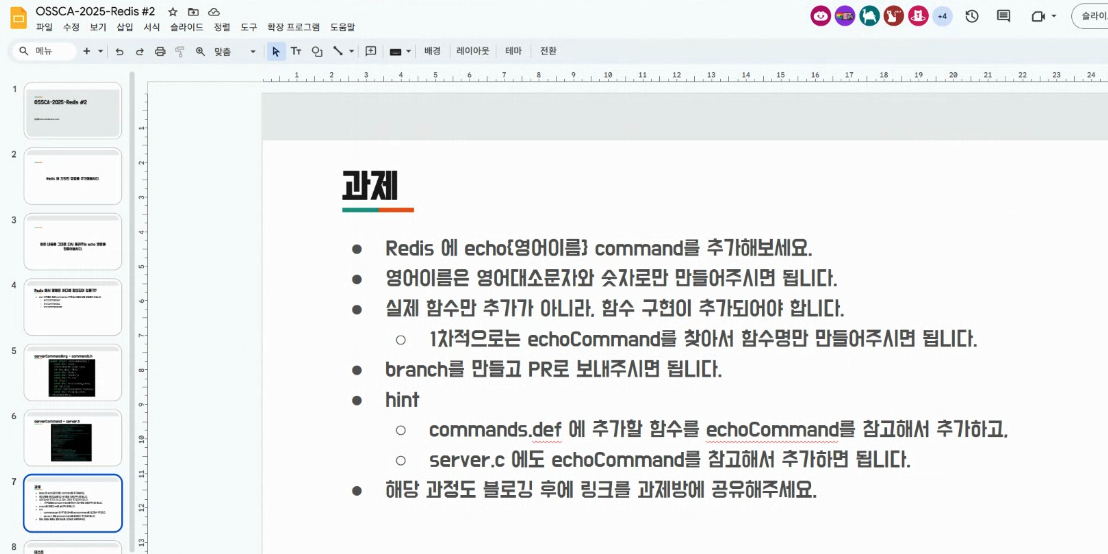
Task: Open the 파일 menu
Action: coord(44,27)
